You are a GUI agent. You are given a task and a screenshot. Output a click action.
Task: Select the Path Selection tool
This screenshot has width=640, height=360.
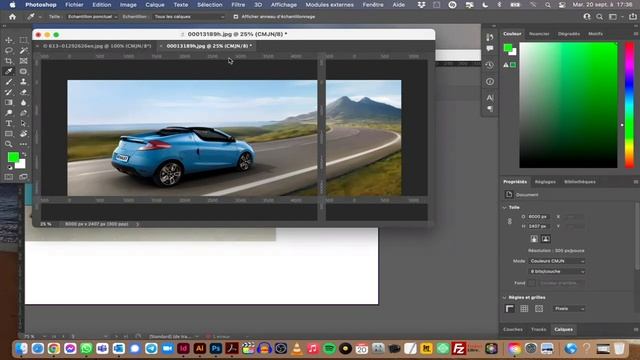point(23,123)
